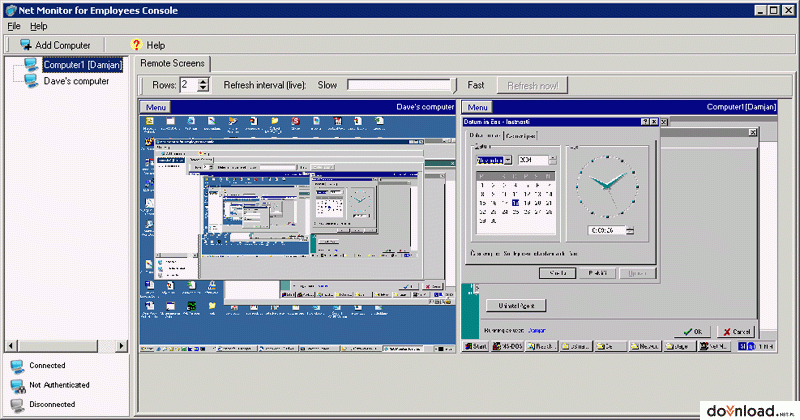Click the Connected legend text
The width and height of the screenshot is (800, 420).
coord(47,365)
